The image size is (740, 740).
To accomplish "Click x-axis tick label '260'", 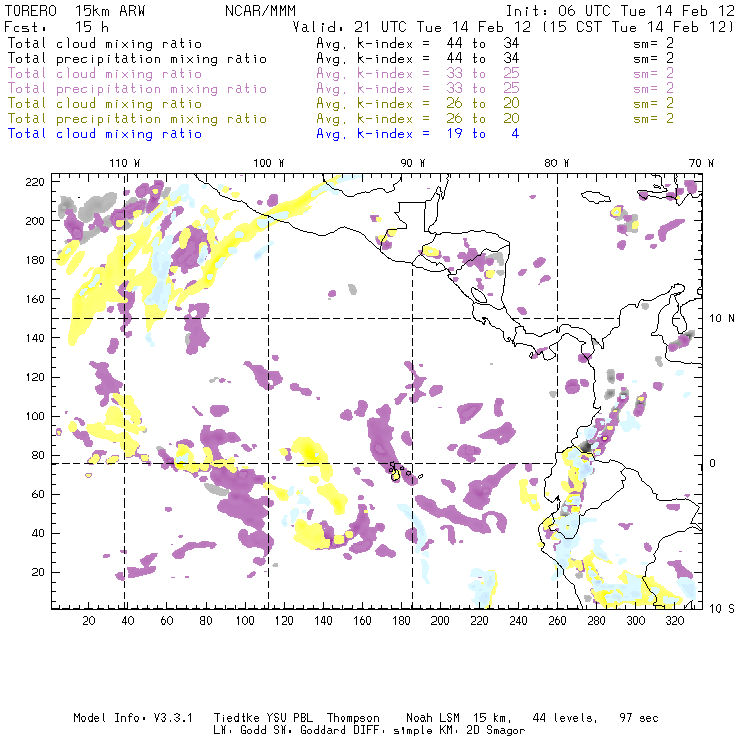I will point(557,621).
